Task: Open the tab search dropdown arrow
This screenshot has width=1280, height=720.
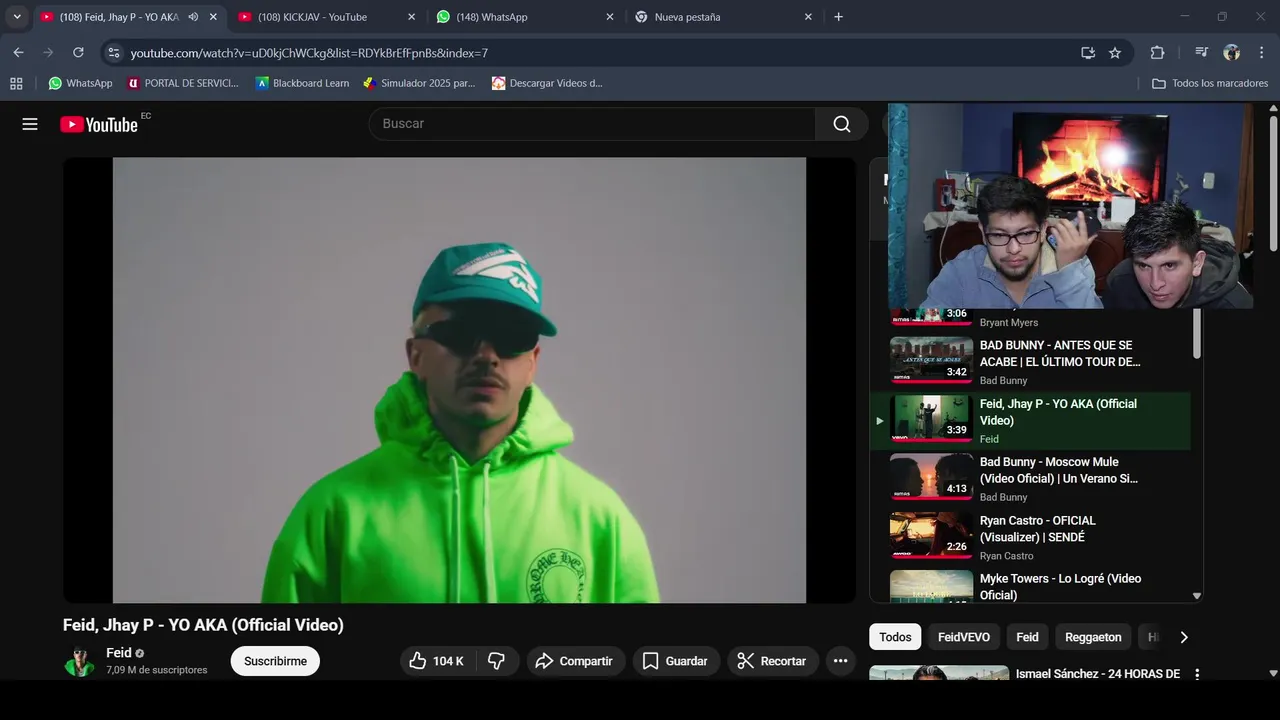Action: (17, 17)
